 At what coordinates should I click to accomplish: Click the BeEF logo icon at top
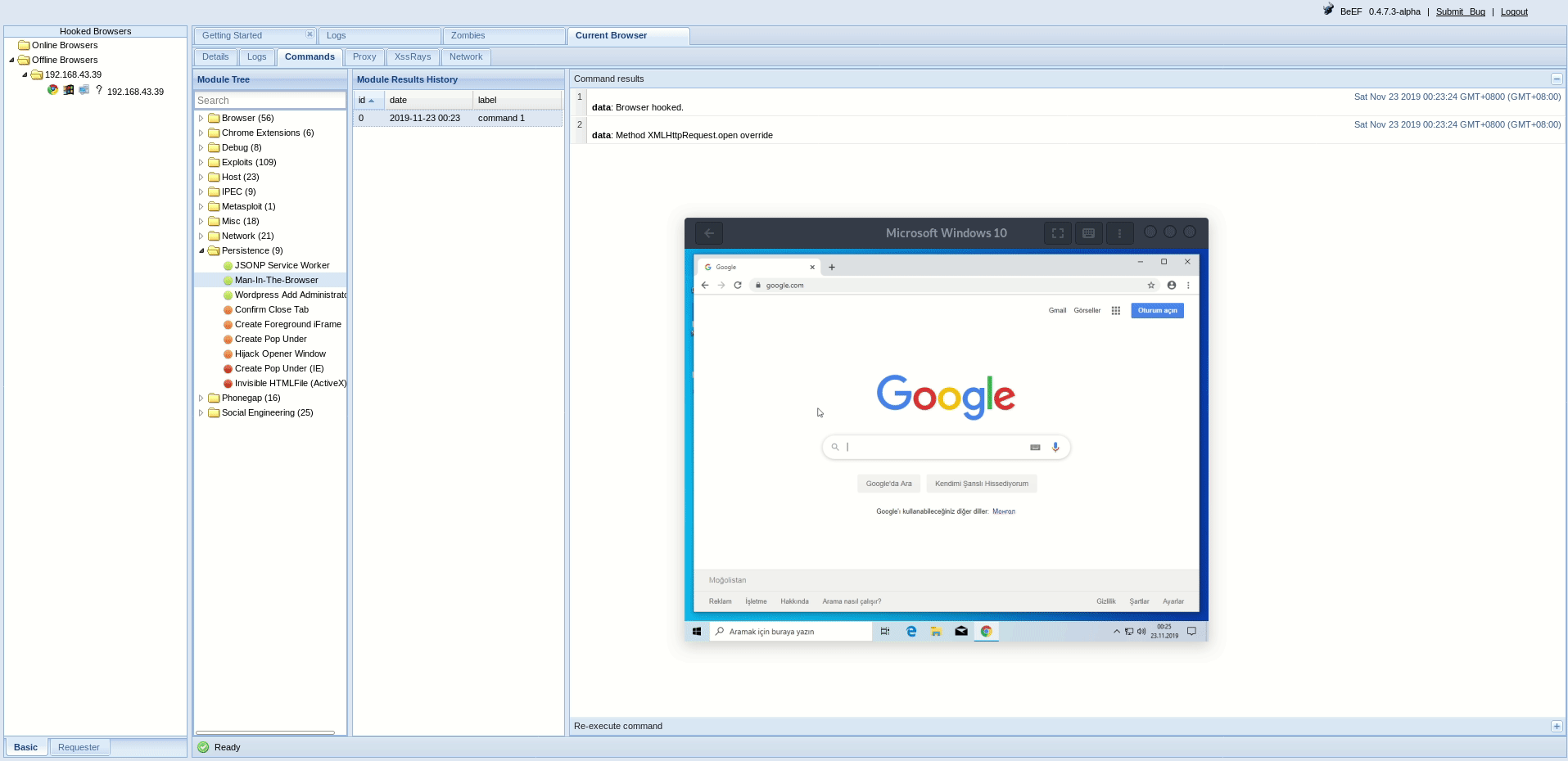1328,10
